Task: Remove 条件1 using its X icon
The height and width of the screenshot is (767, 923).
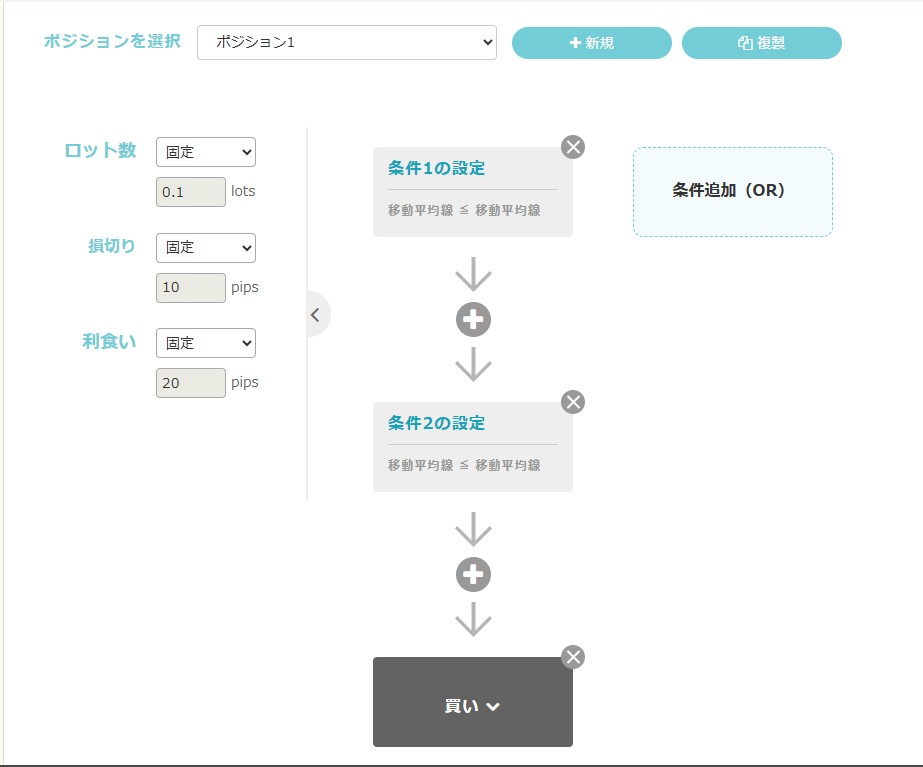Action: point(572,146)
